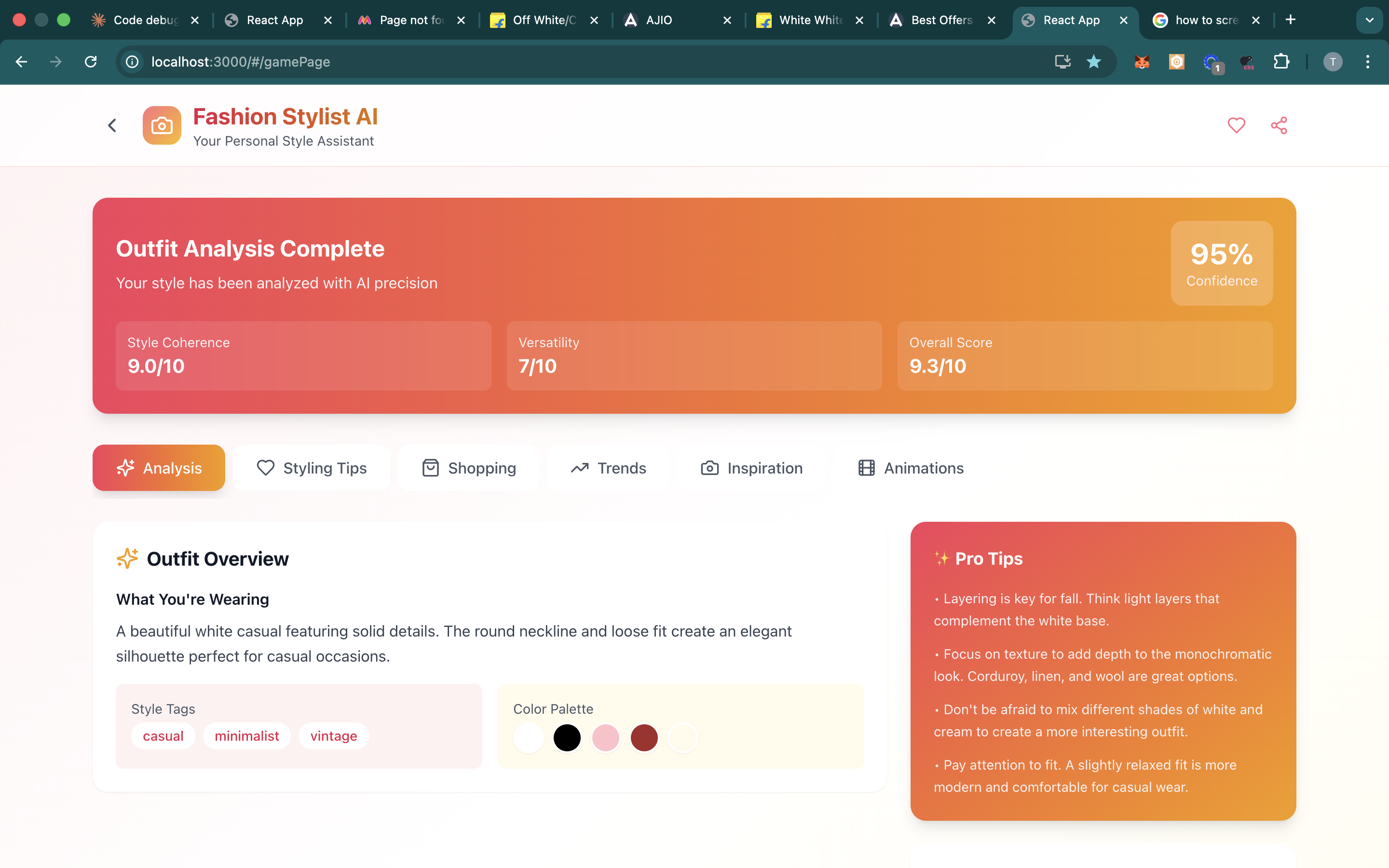Expand the tab search dropdown arrow

(x=1369, y=20)
